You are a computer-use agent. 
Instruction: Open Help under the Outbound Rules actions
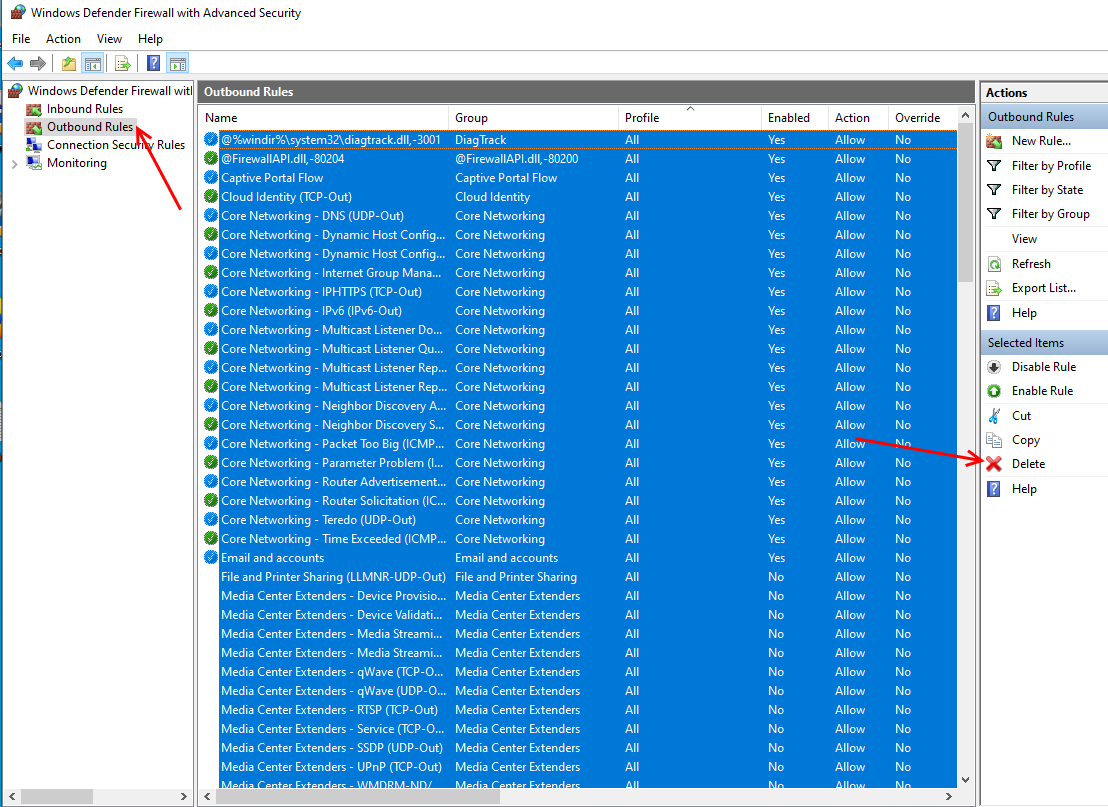pos(1024,312)
